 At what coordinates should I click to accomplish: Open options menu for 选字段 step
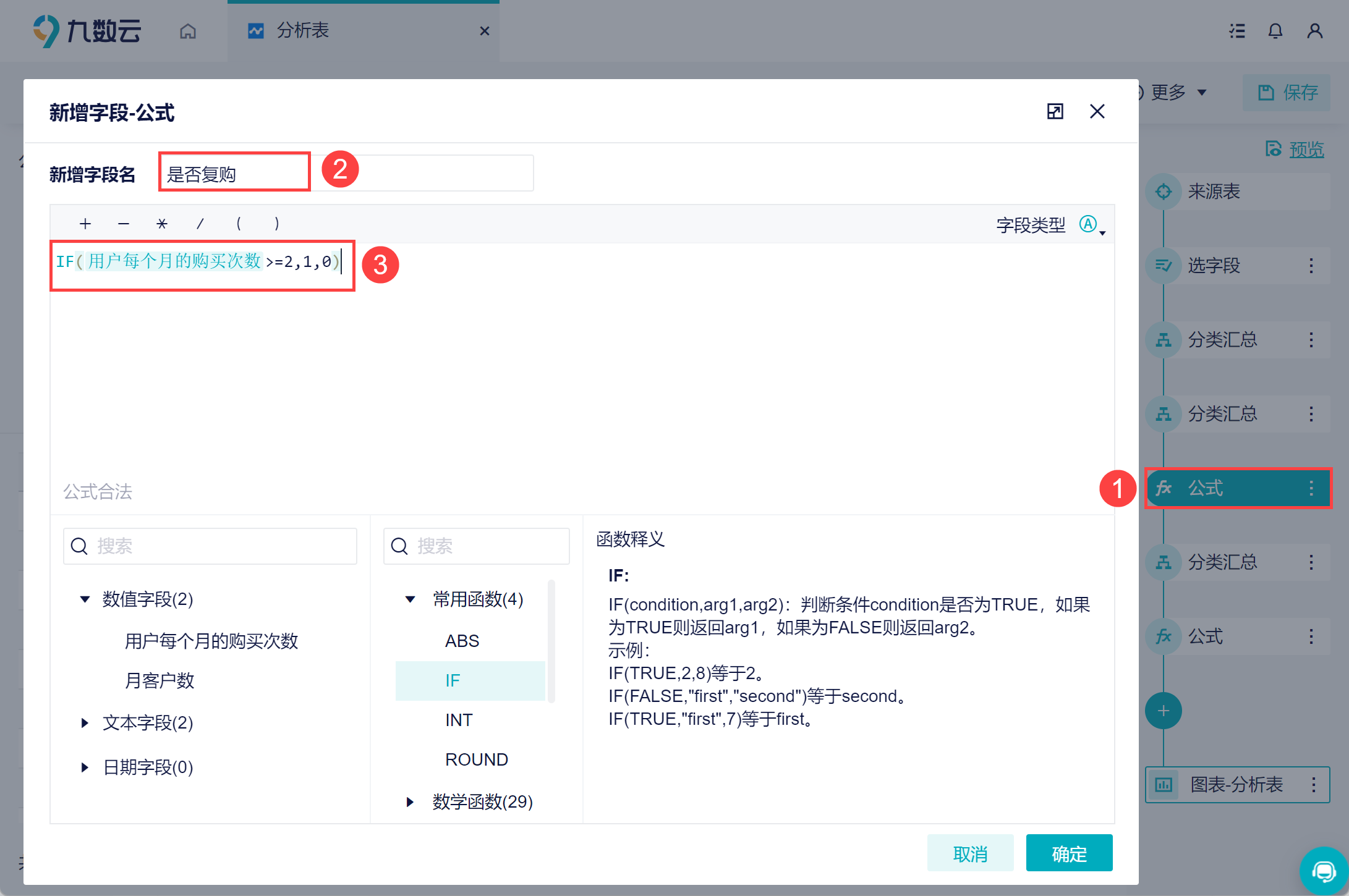point(1311,266)
